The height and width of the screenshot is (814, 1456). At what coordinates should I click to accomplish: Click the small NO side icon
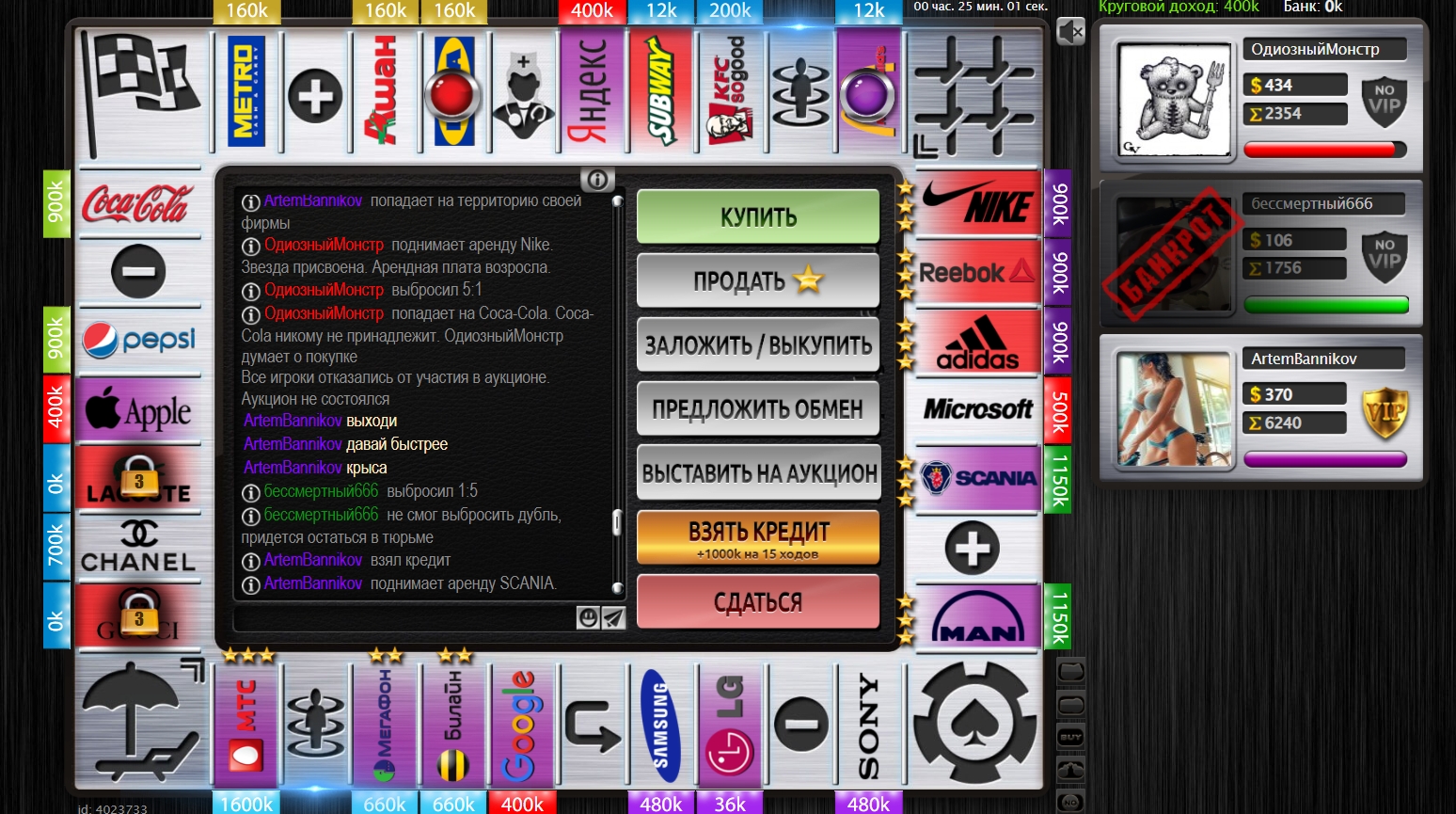pos(1070,802)
